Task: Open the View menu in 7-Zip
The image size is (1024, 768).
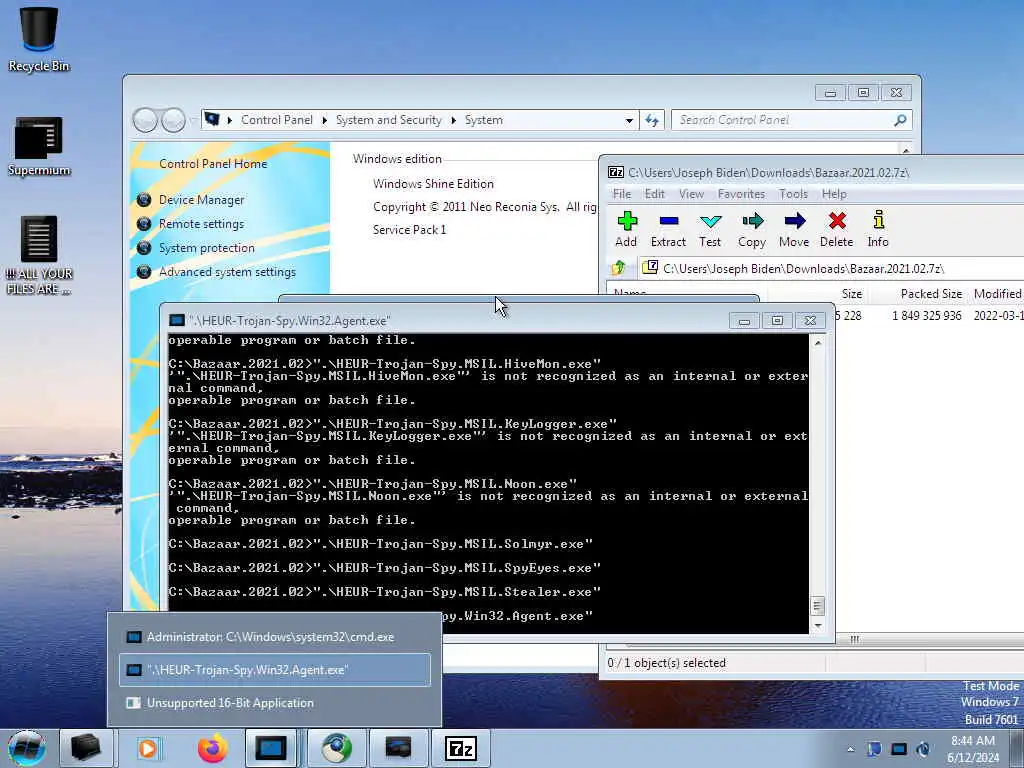Action: tap(691, 194)
